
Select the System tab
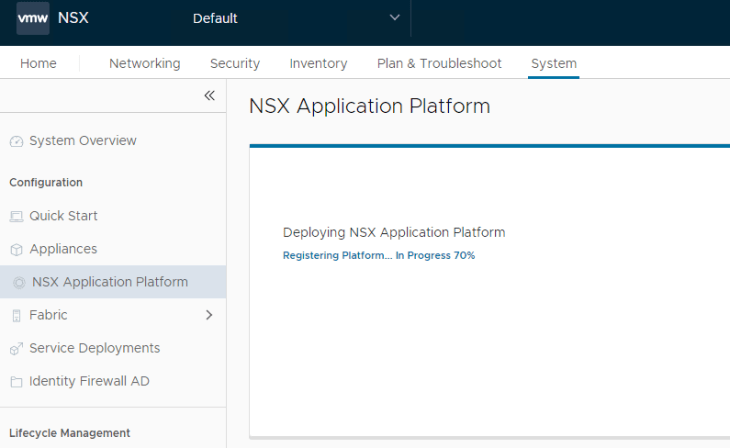click(554, 63)
